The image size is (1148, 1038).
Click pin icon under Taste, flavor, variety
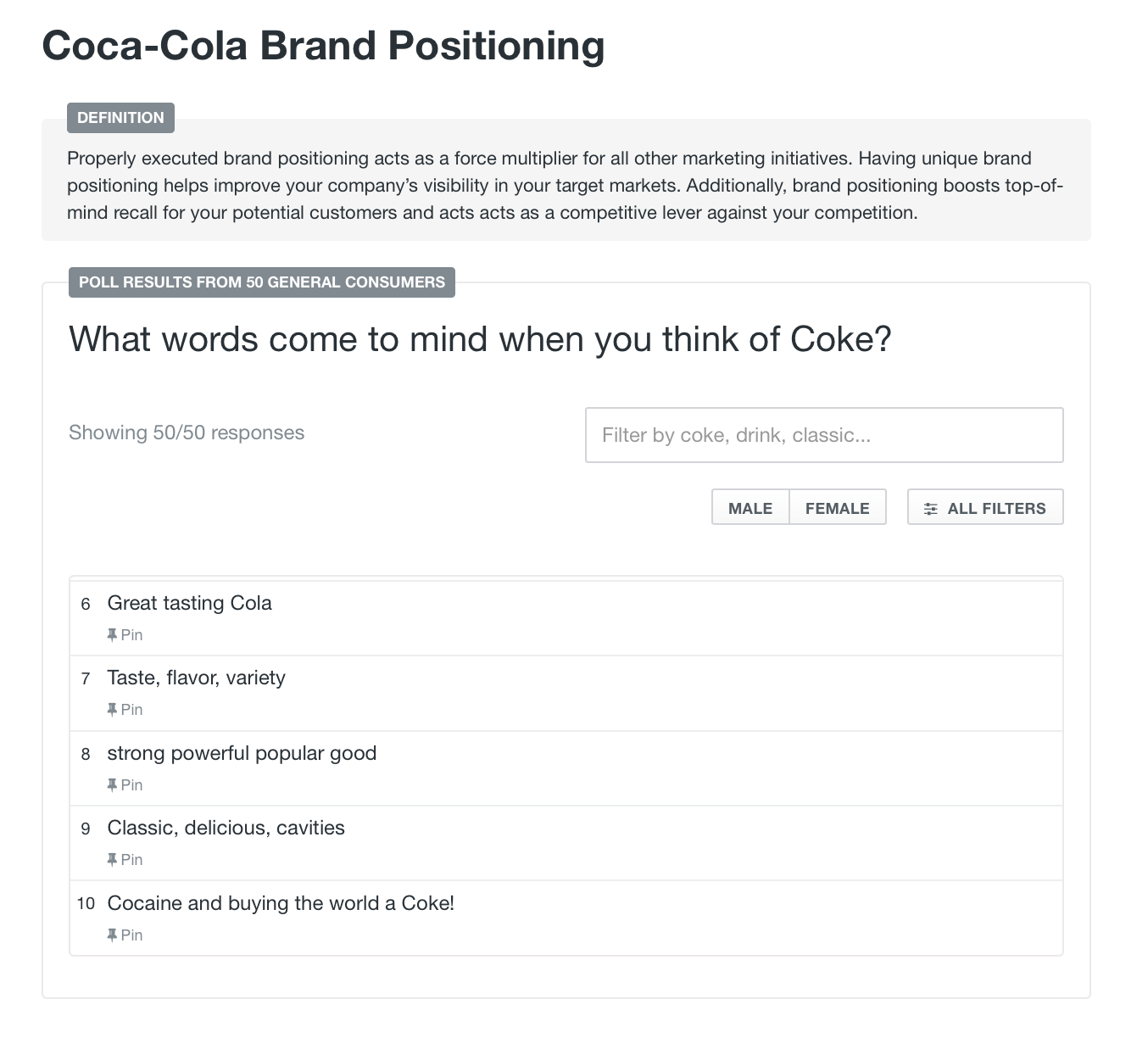coord(112,709)
